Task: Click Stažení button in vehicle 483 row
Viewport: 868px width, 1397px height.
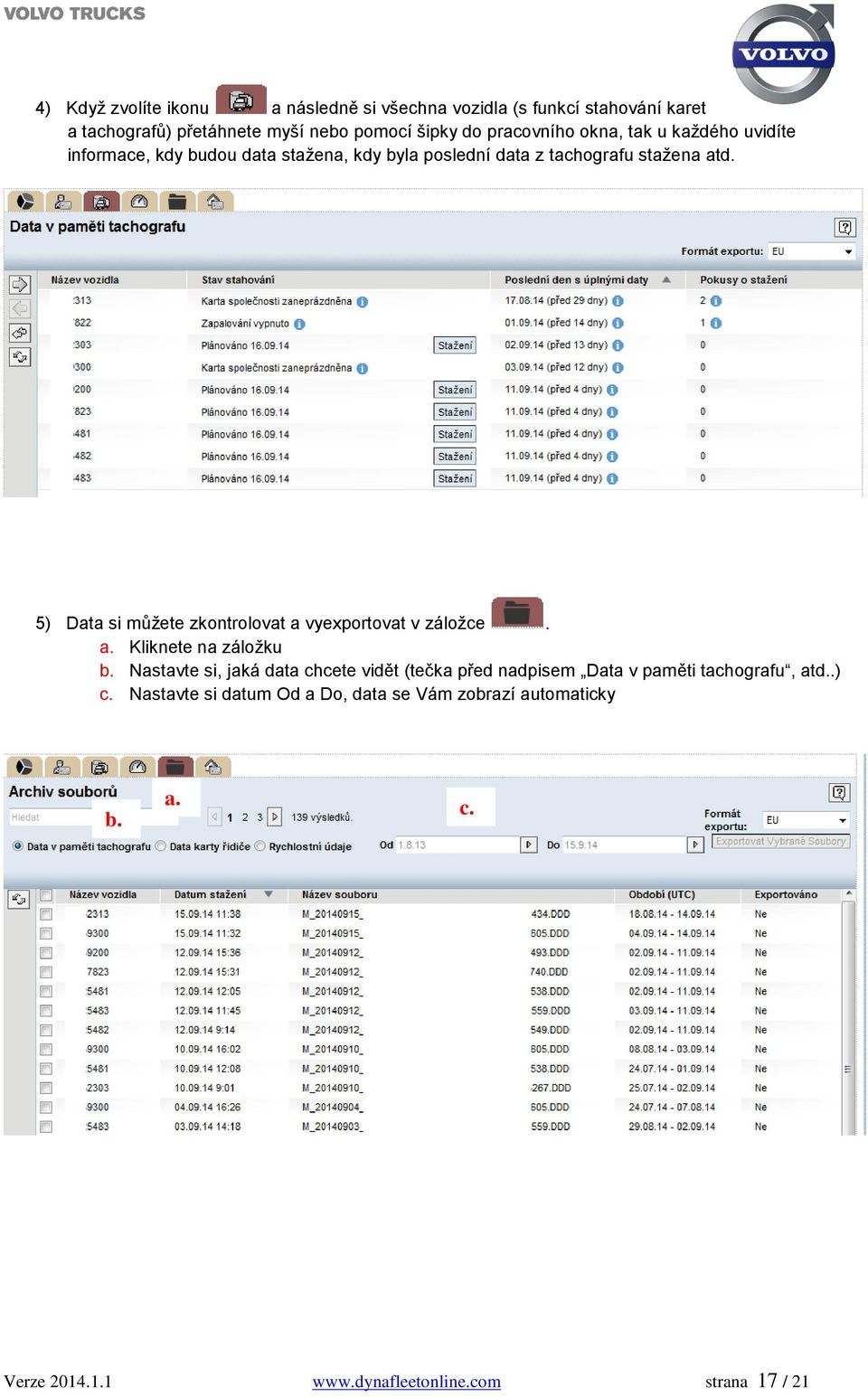Action: [x=455, y=478]
